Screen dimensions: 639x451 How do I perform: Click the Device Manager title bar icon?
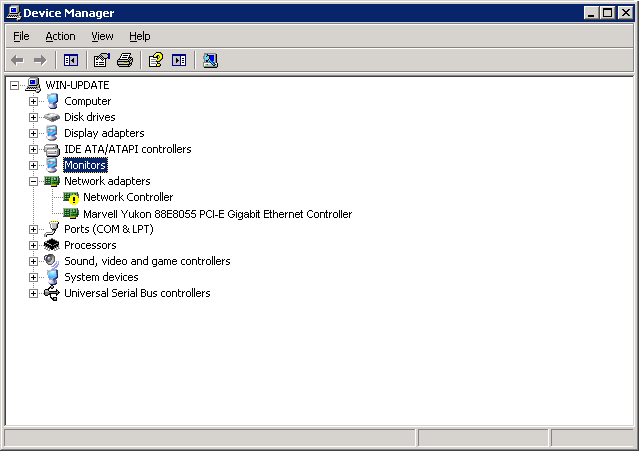click(x=14, y=13)
